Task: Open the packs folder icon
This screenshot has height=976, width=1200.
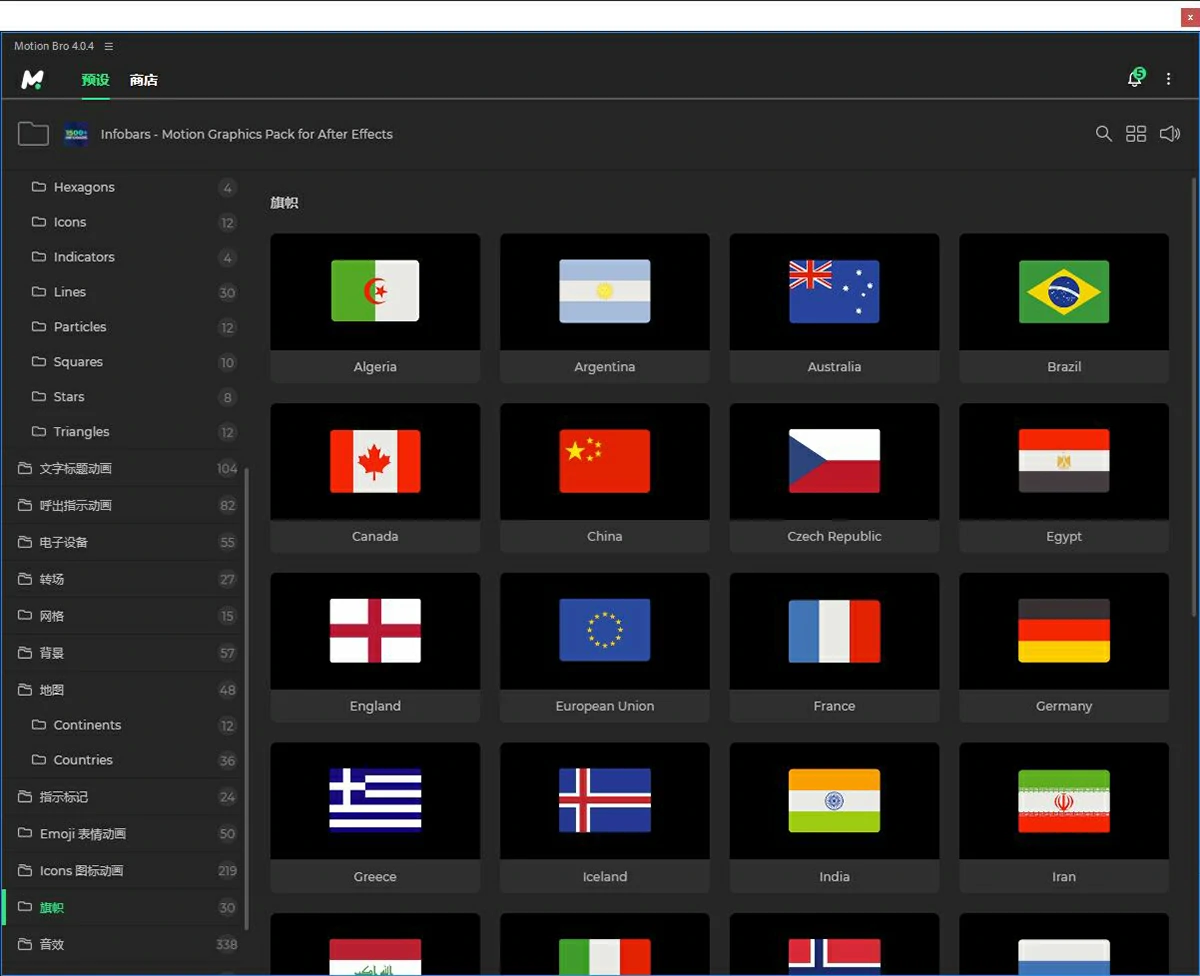Action: point(33,134)
